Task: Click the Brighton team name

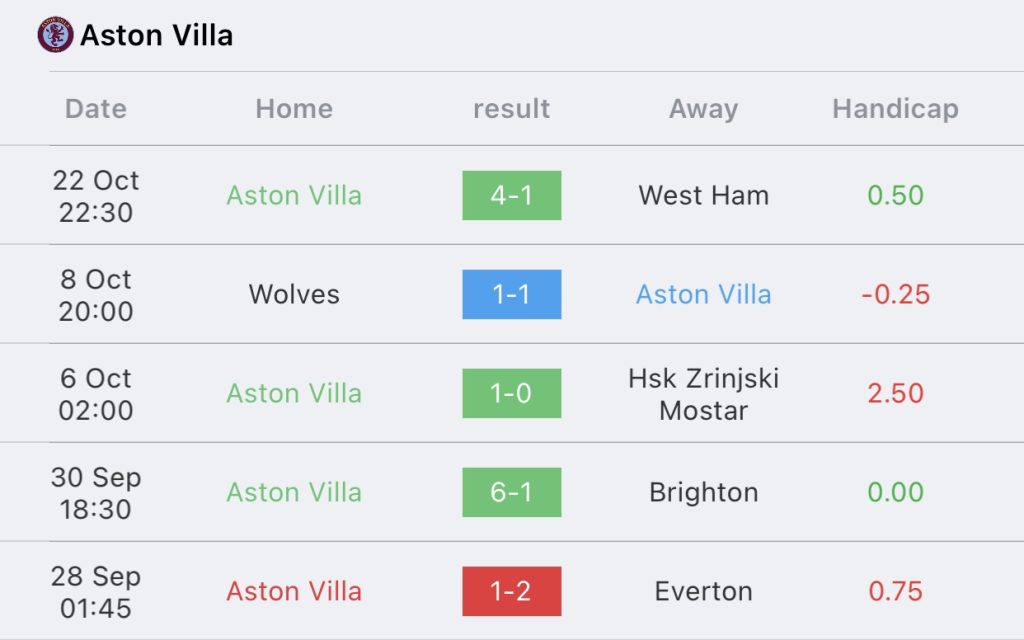Action: pos(703,492)
